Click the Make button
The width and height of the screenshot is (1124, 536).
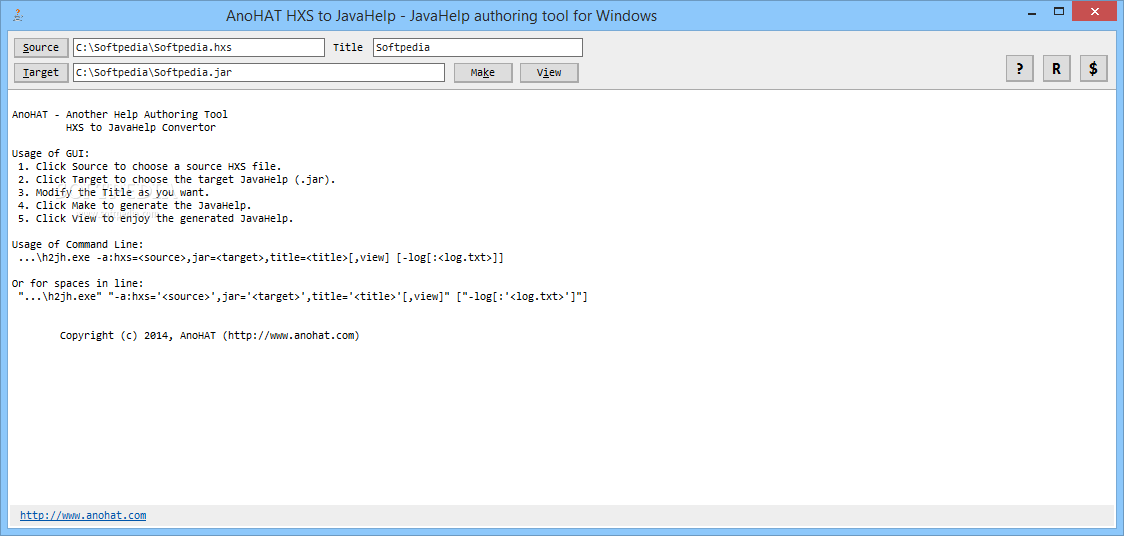483,72
